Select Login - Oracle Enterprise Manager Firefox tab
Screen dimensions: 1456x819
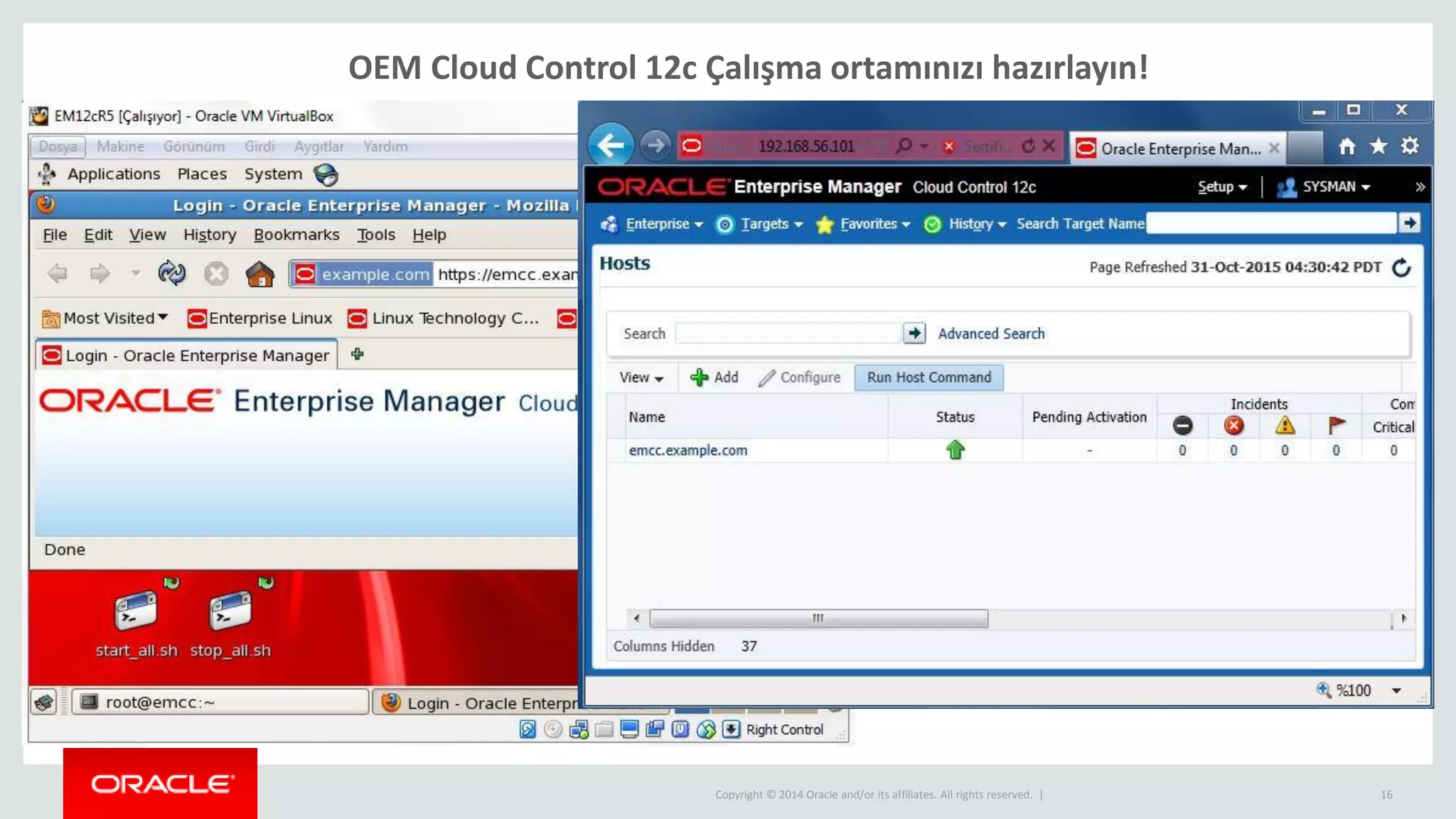(186, 355)
